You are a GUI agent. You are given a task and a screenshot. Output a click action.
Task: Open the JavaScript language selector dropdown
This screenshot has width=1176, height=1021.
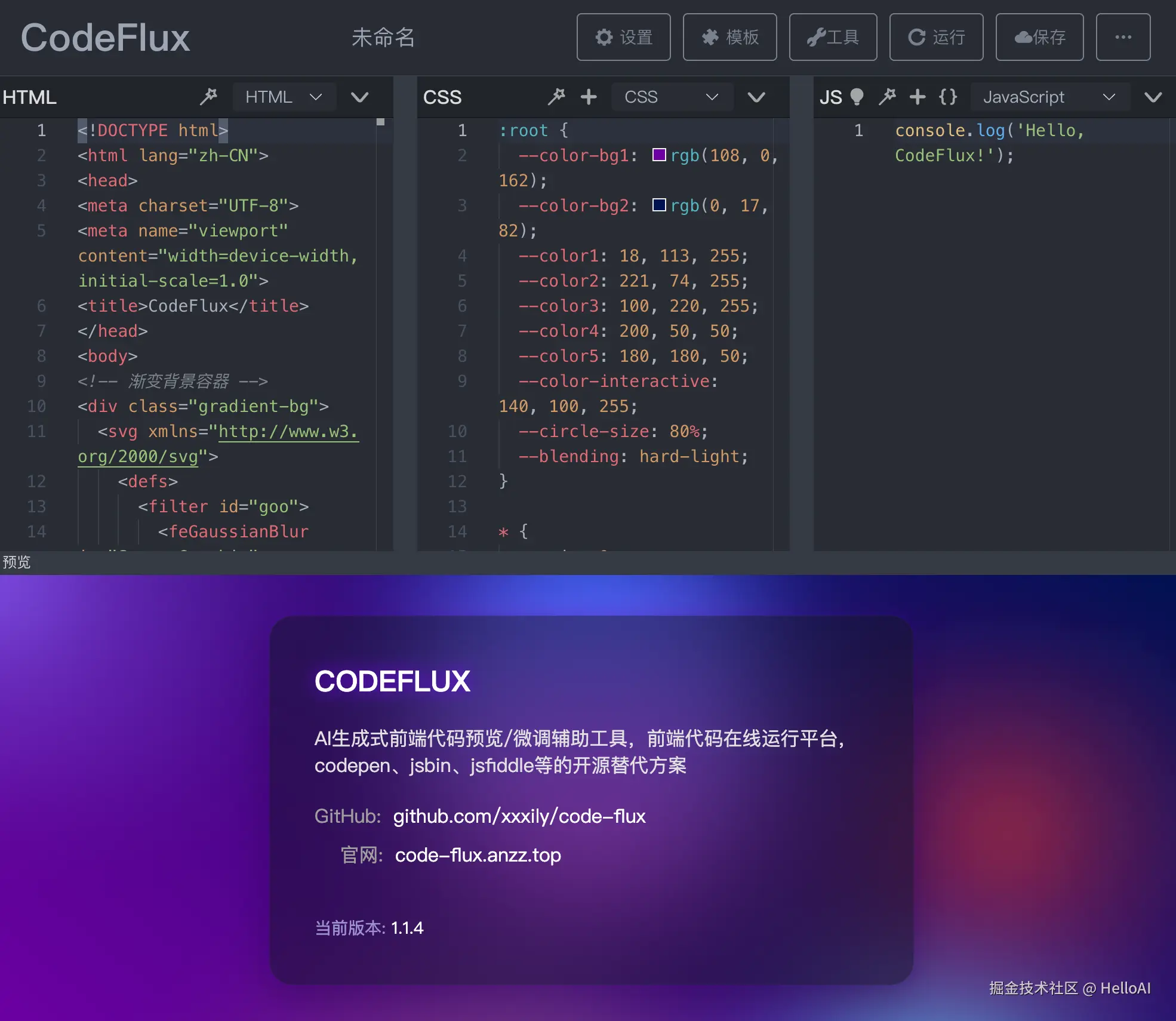click(x=1051, y=97)
